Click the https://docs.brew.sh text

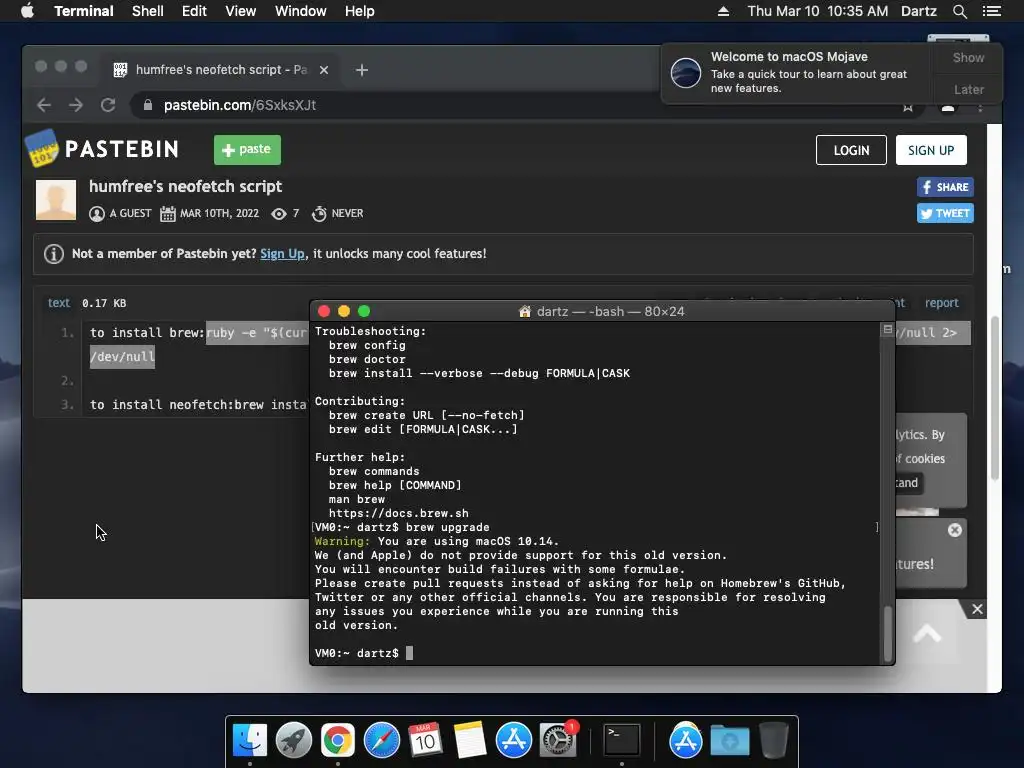[398, 513]
